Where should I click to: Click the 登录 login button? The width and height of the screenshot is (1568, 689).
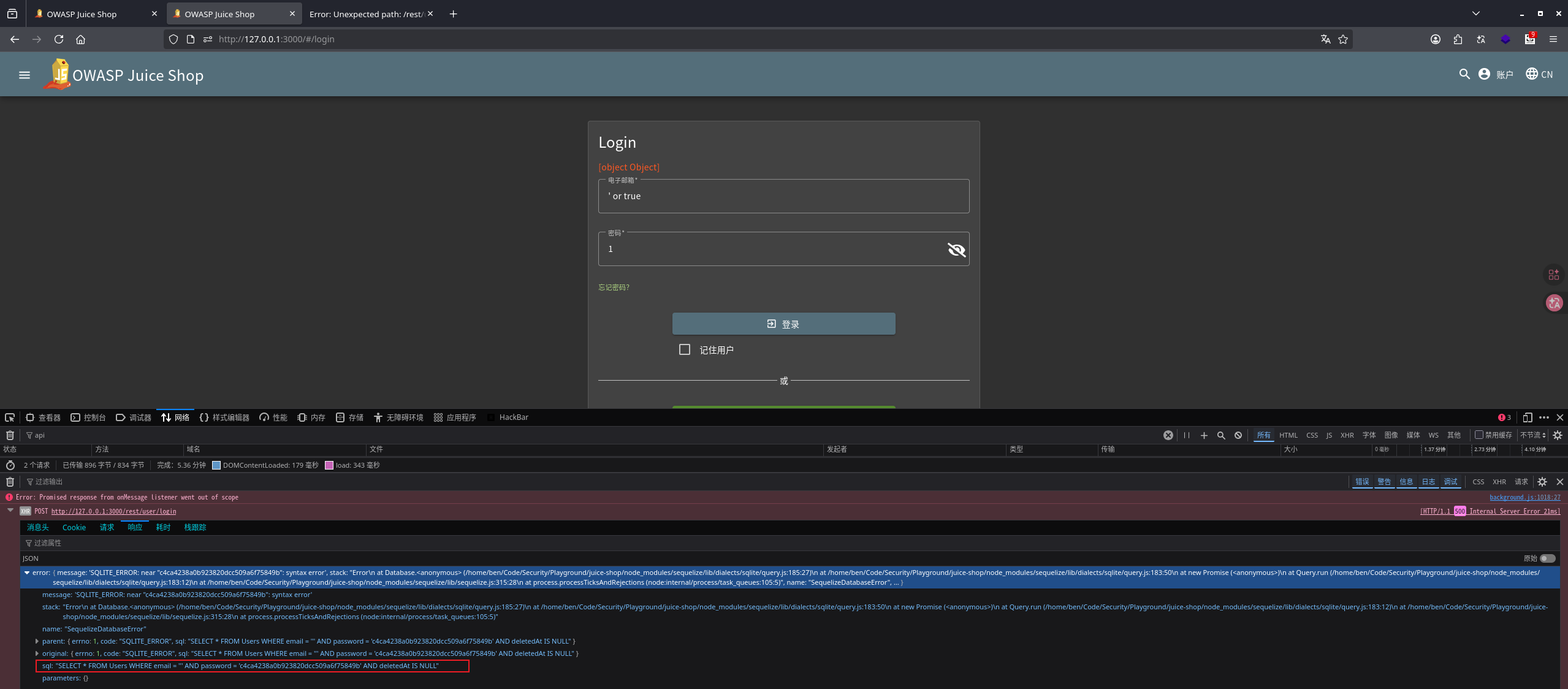coord(783,324)
